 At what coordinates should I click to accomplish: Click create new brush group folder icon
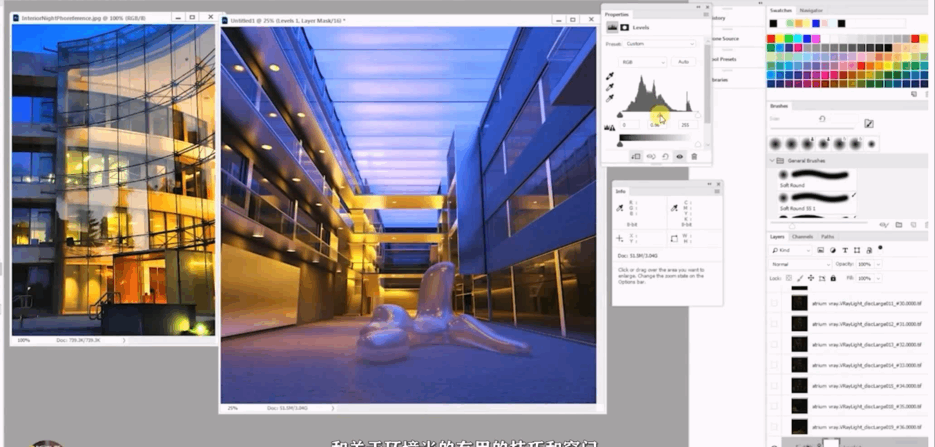(899, 225)
